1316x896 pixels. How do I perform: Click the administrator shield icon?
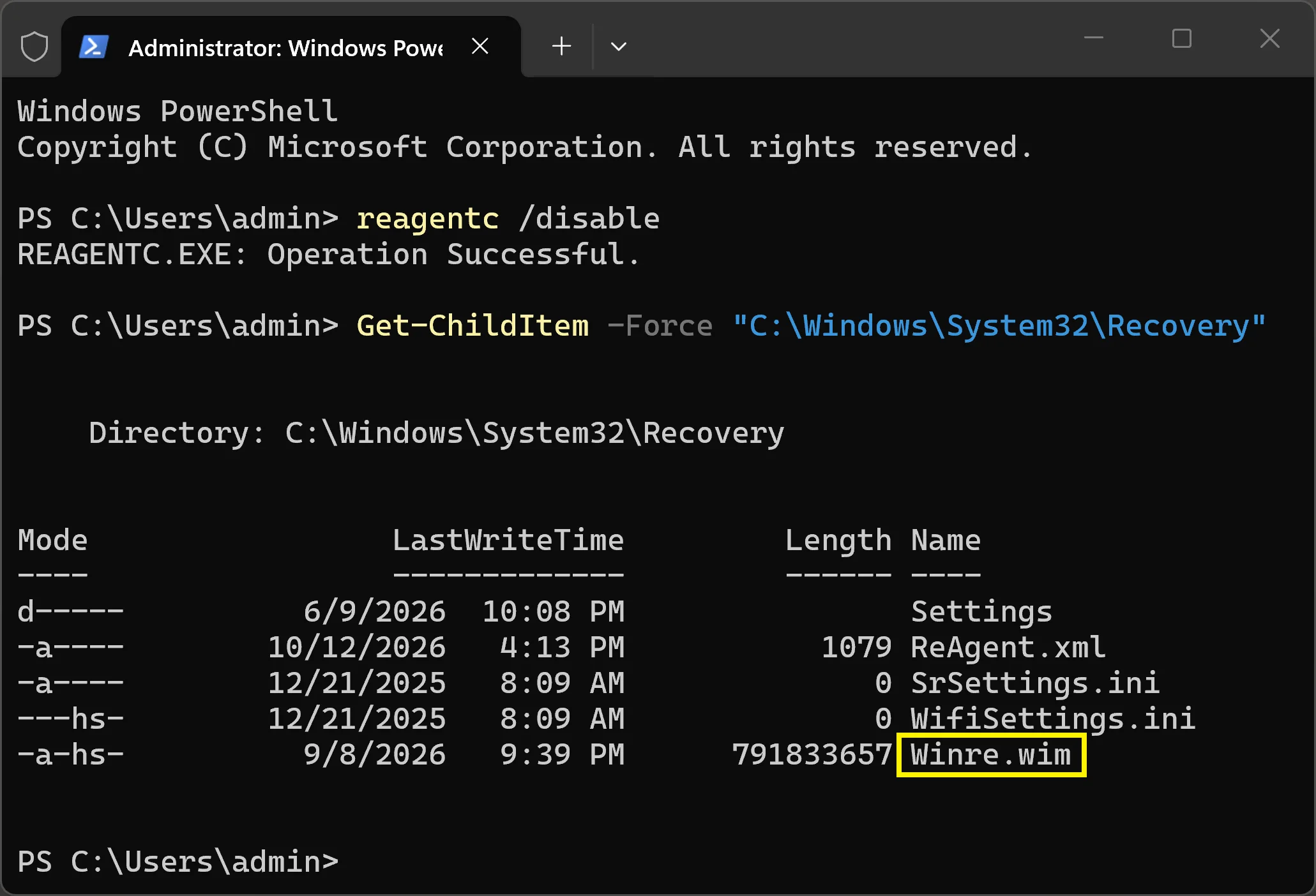tap(34, 47)
